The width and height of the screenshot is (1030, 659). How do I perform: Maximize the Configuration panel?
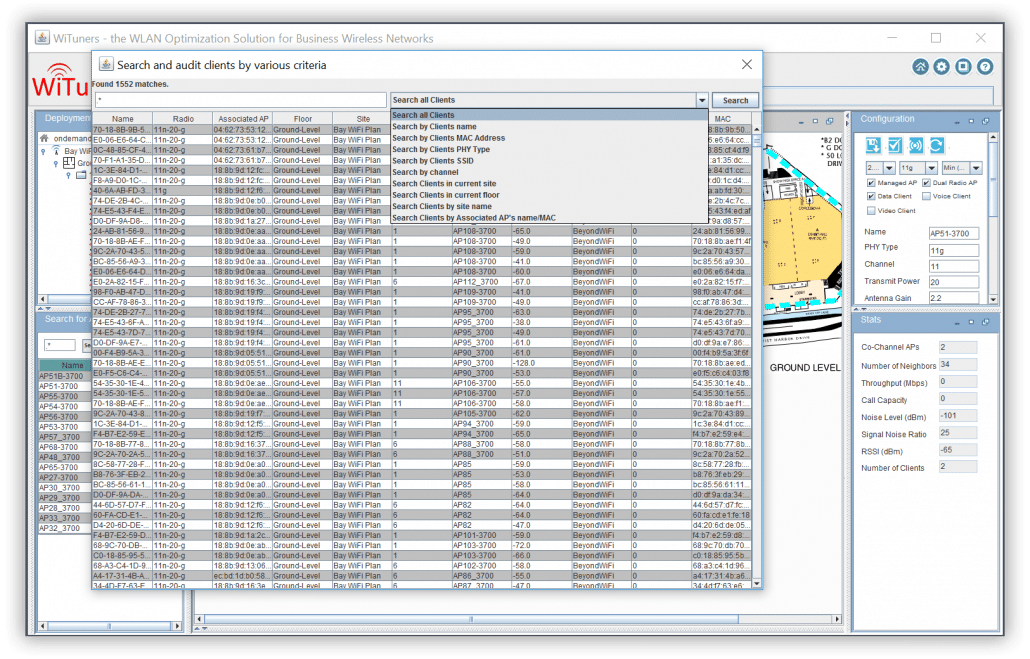[972, 121]
